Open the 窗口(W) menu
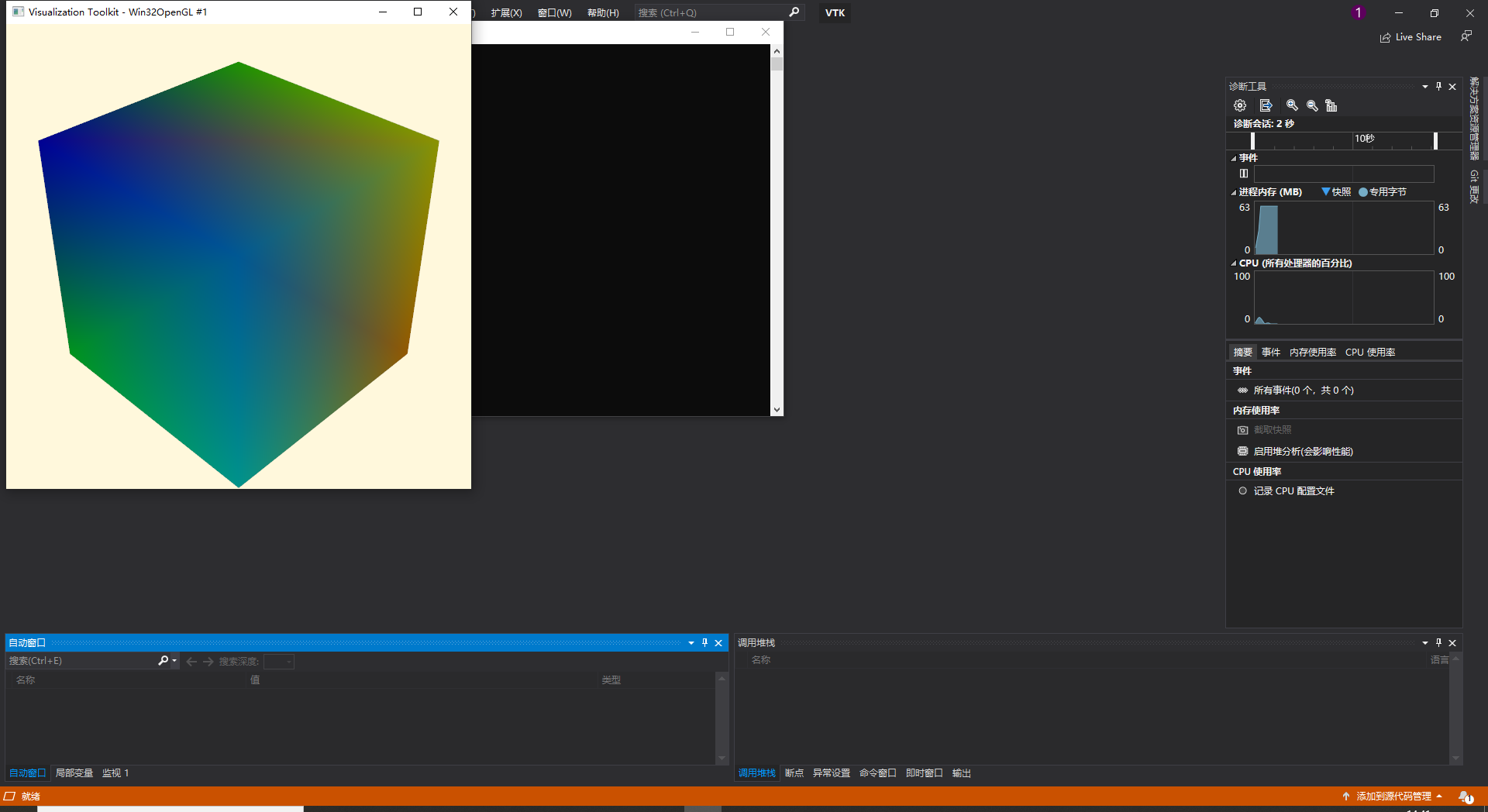Image resolution: width=1488 pixels, height=812 pixels. (x=555, y=12)
